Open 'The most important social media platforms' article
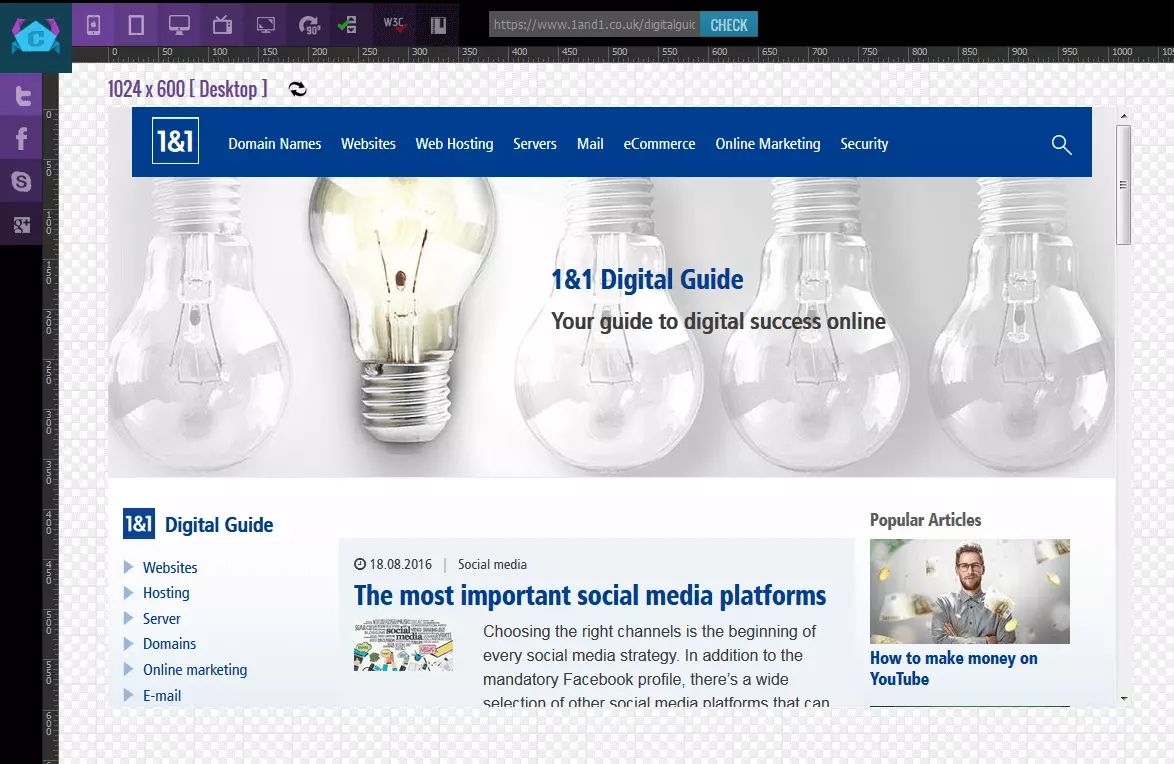The image size is (1174, 764). 590,596
